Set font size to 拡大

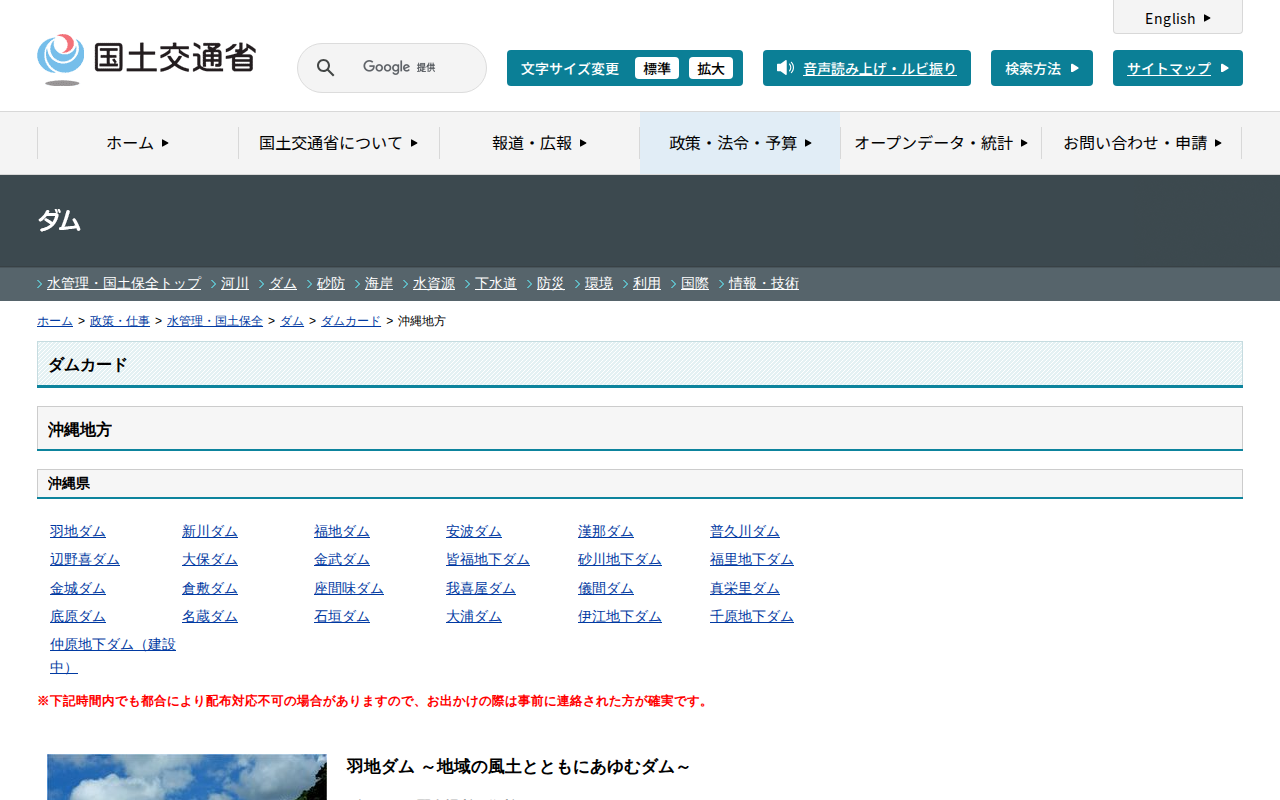710,68
